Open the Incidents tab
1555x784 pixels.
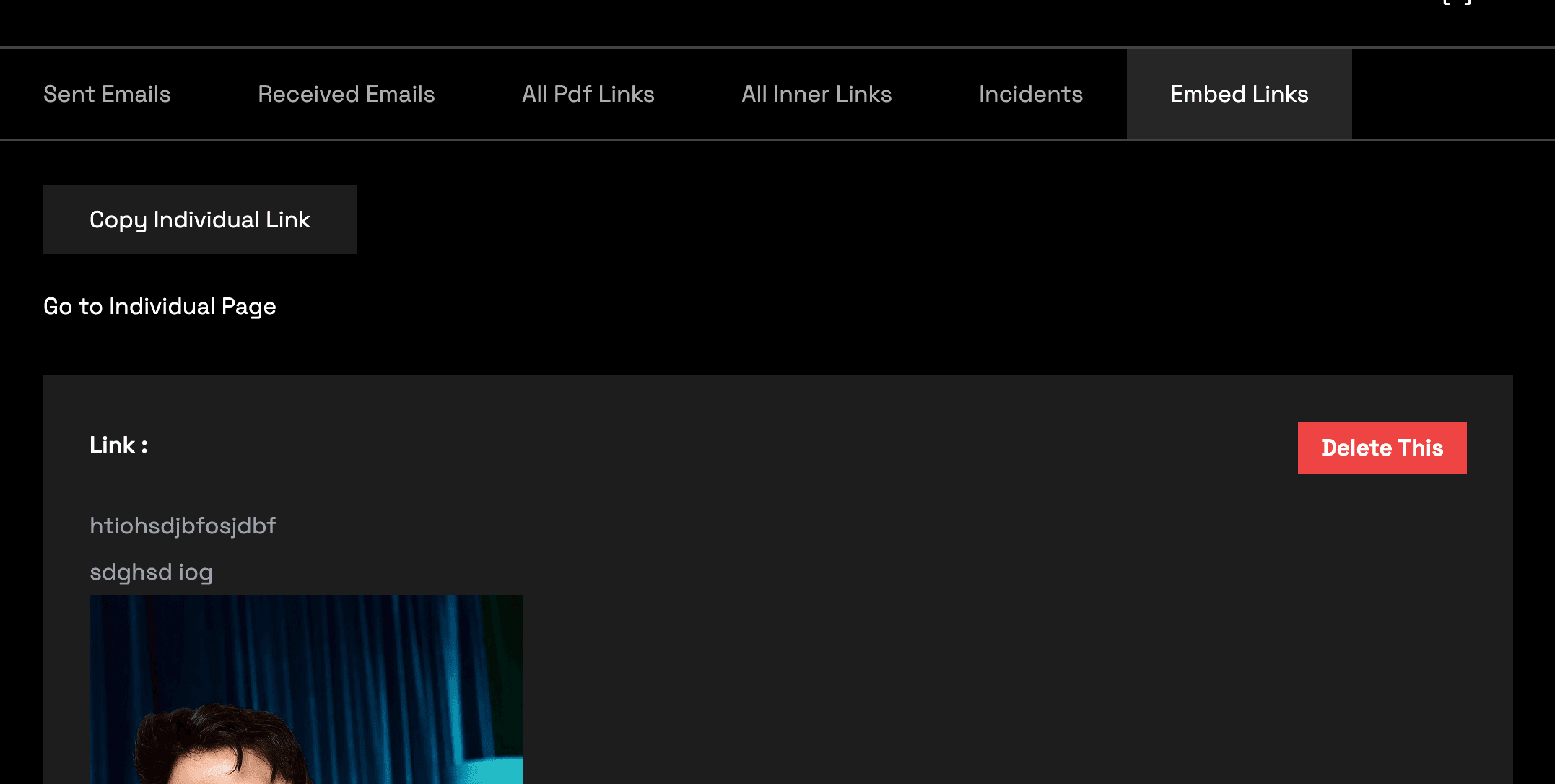(1030, 94)
